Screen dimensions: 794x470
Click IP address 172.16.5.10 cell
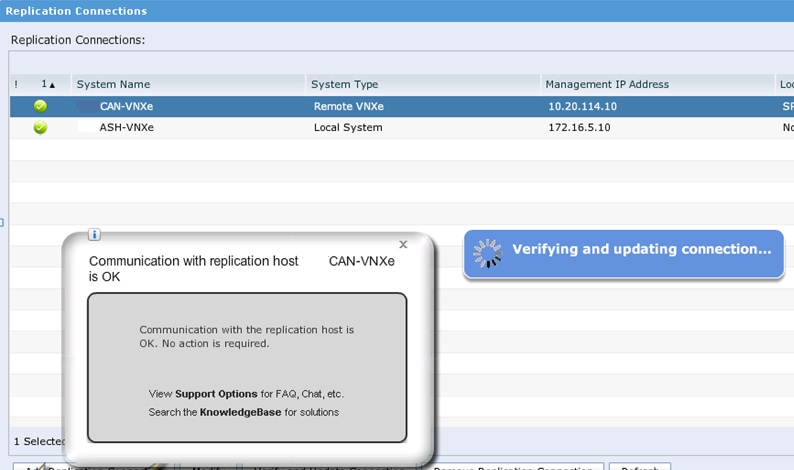579,128
